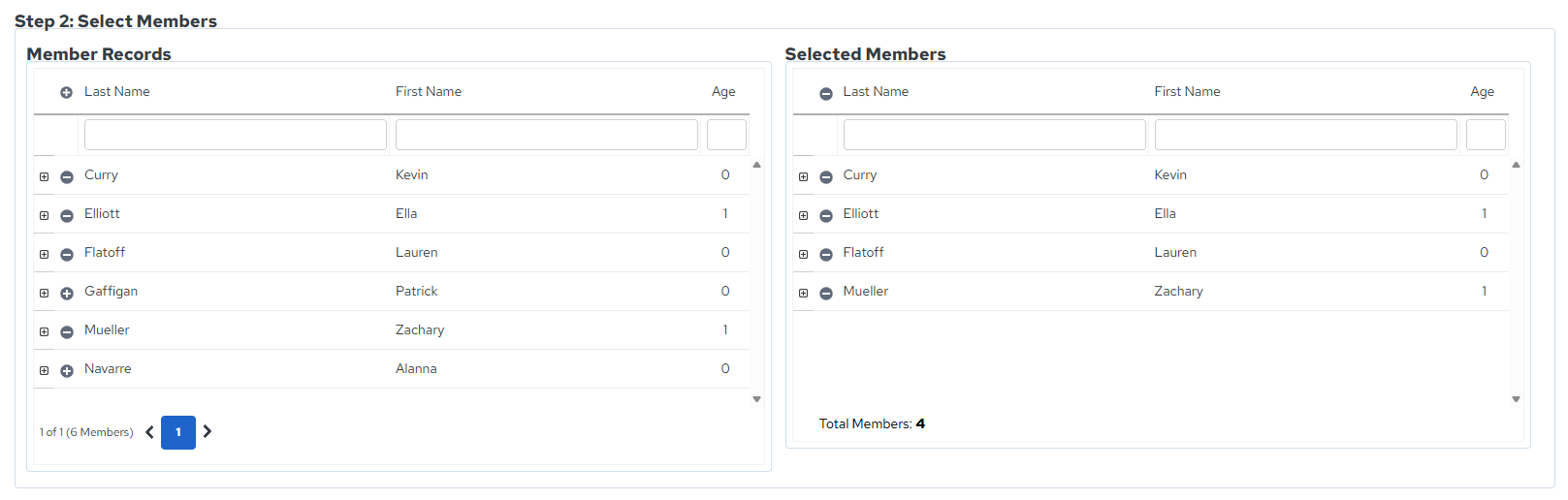
Task: Go to next page of members
Action: point(207,432)
